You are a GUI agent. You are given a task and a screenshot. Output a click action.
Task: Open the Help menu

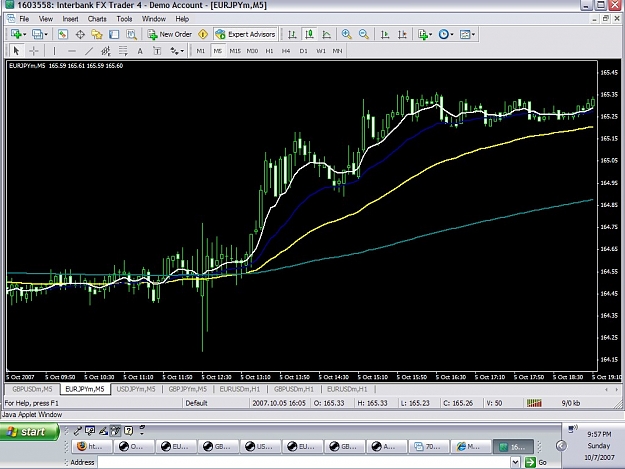tap(182, 19)
